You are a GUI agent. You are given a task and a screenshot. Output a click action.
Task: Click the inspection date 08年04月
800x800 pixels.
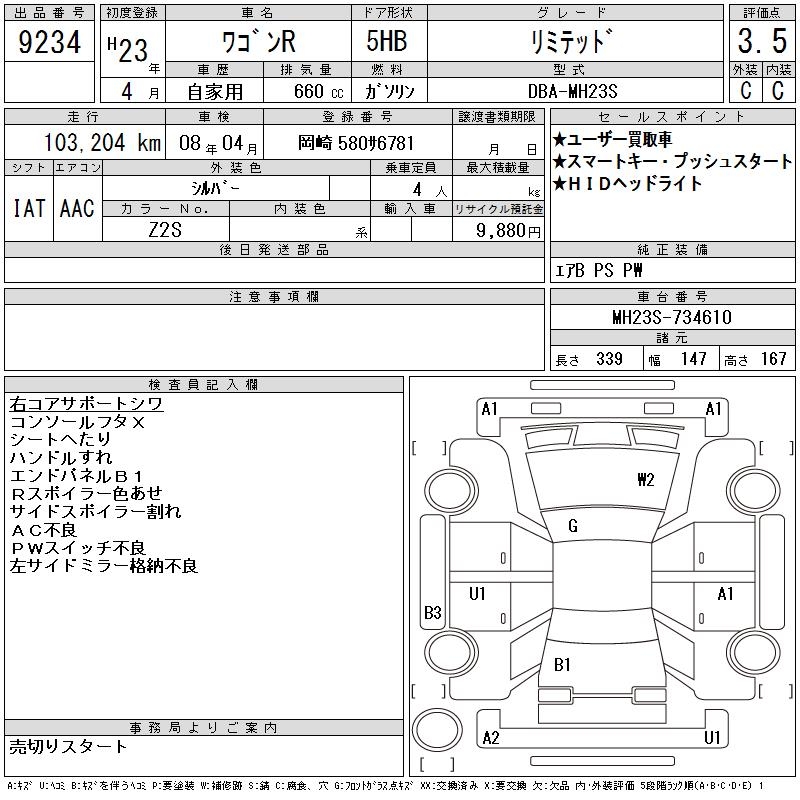coord(218,144)
